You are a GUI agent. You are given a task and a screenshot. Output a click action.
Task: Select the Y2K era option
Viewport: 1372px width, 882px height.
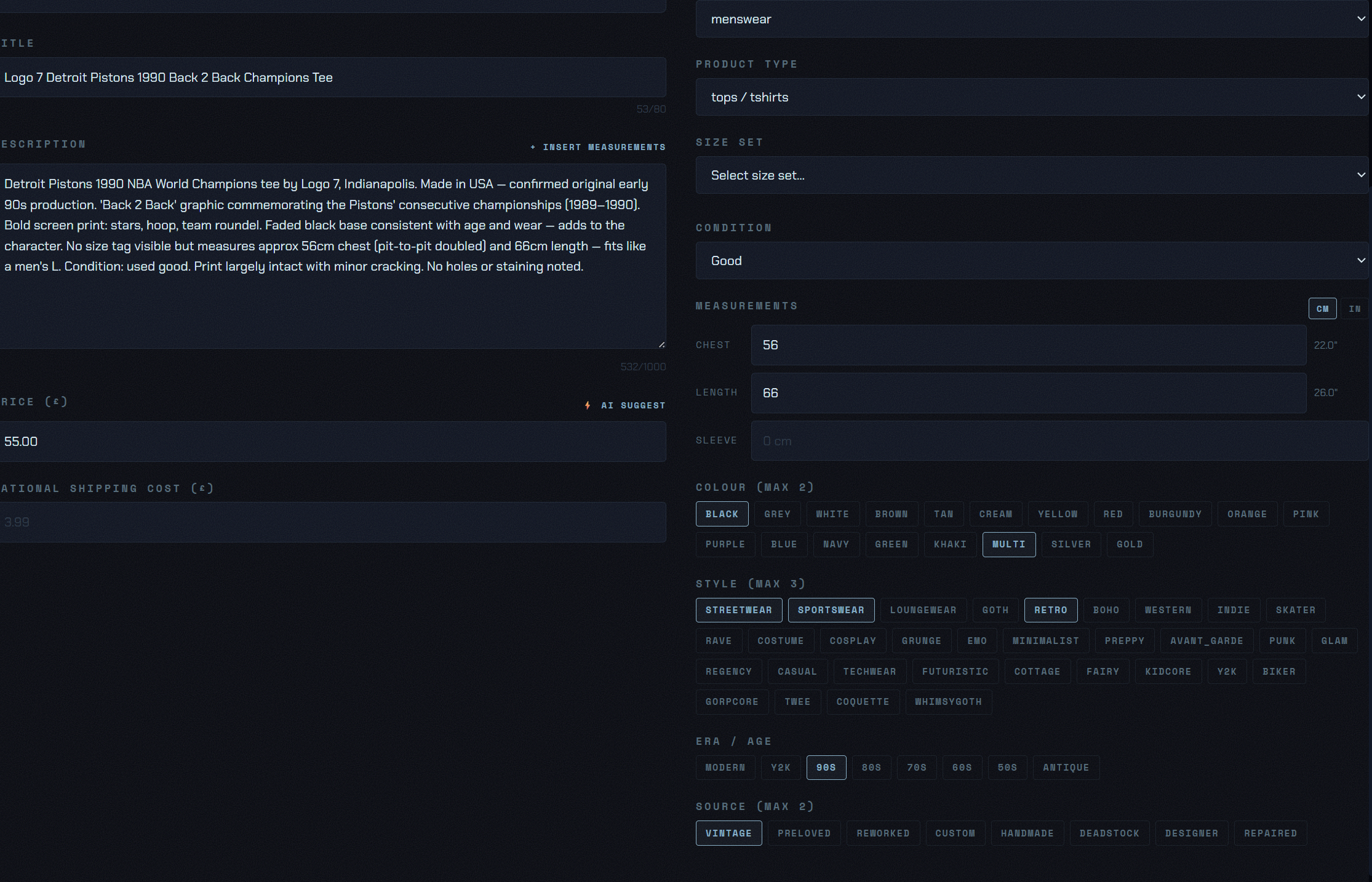tap(780, 768)
